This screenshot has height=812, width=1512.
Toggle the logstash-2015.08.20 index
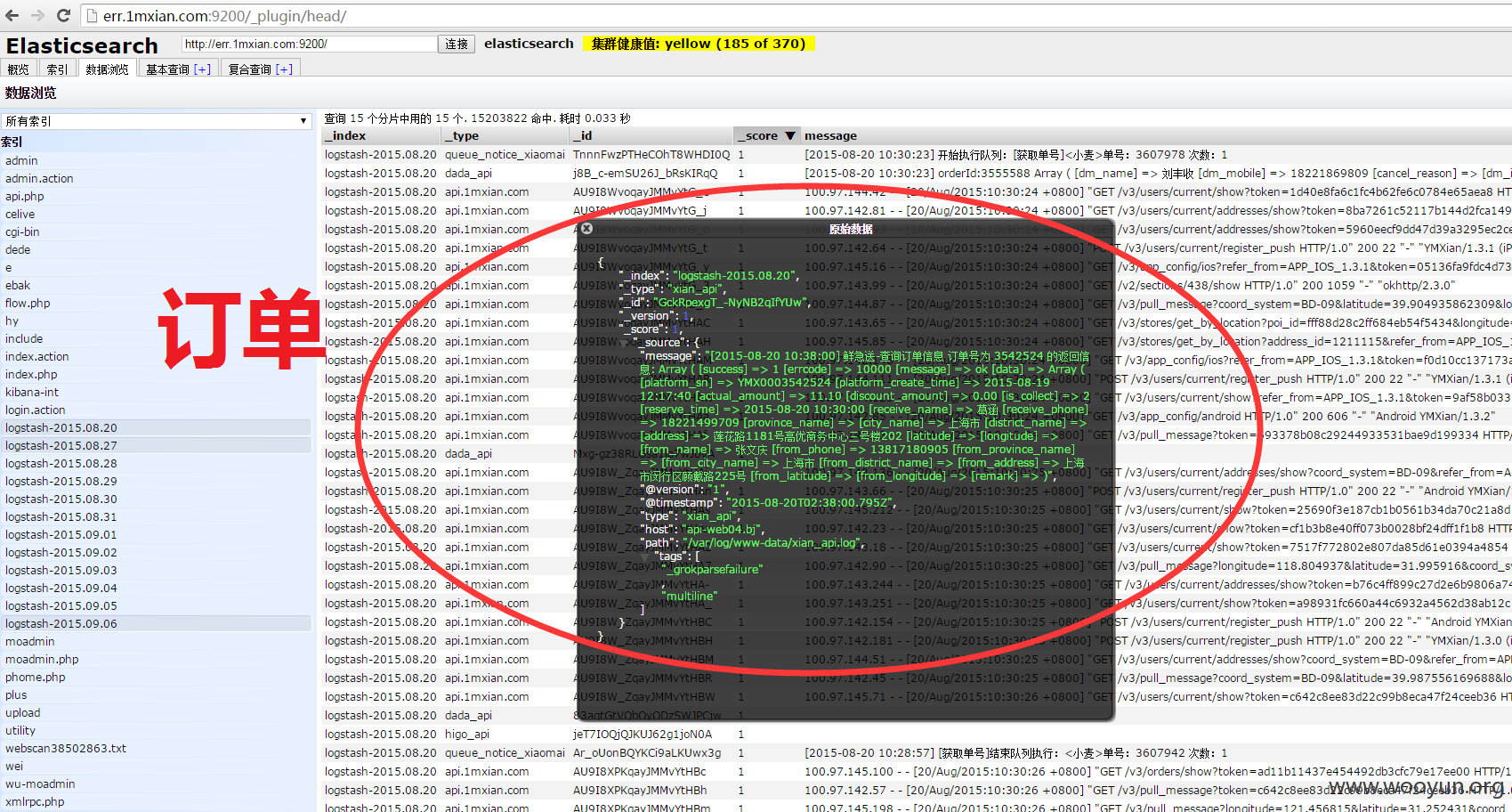(x=156, y=428)
